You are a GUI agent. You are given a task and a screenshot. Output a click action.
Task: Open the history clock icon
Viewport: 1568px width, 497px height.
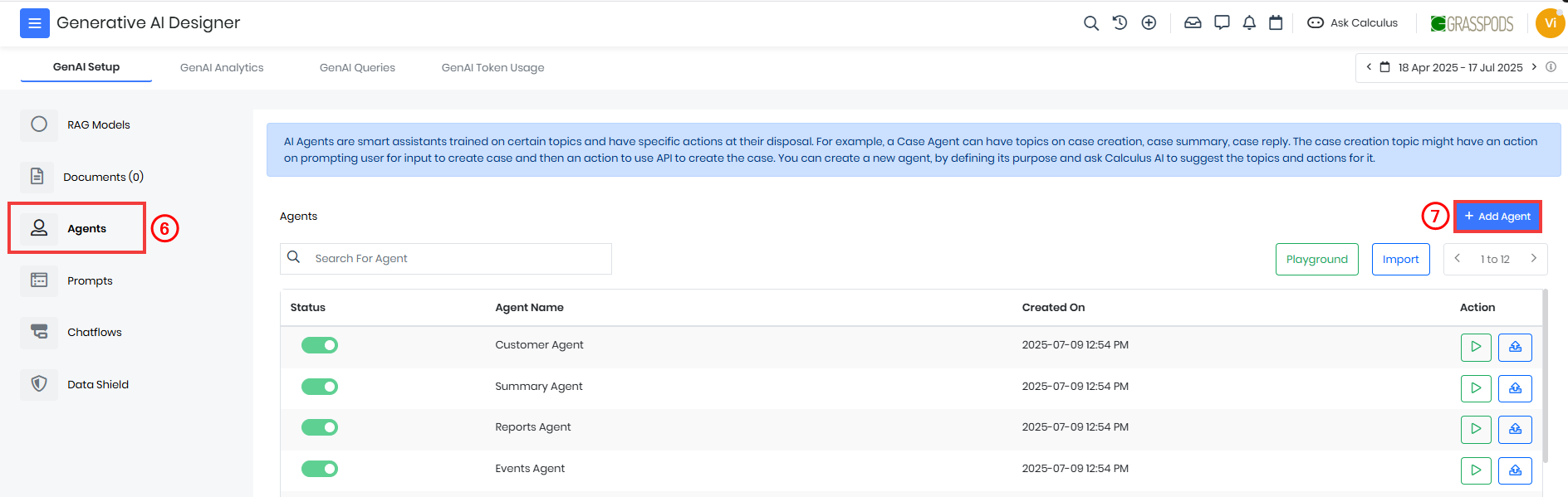point(1120,23)
